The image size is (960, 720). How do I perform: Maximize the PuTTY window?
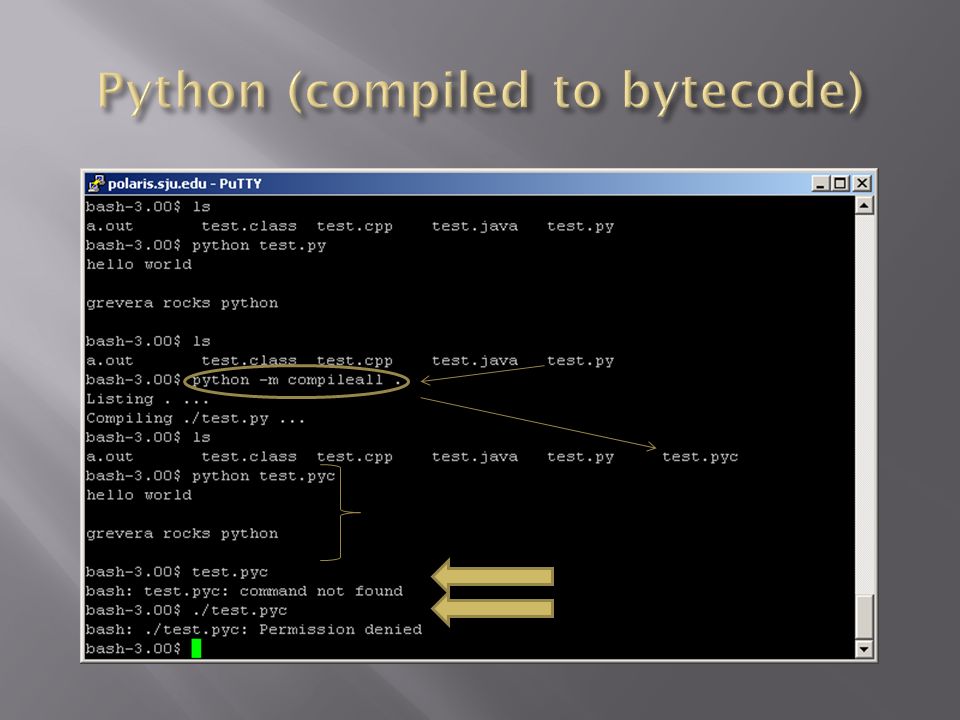(840, 183)
